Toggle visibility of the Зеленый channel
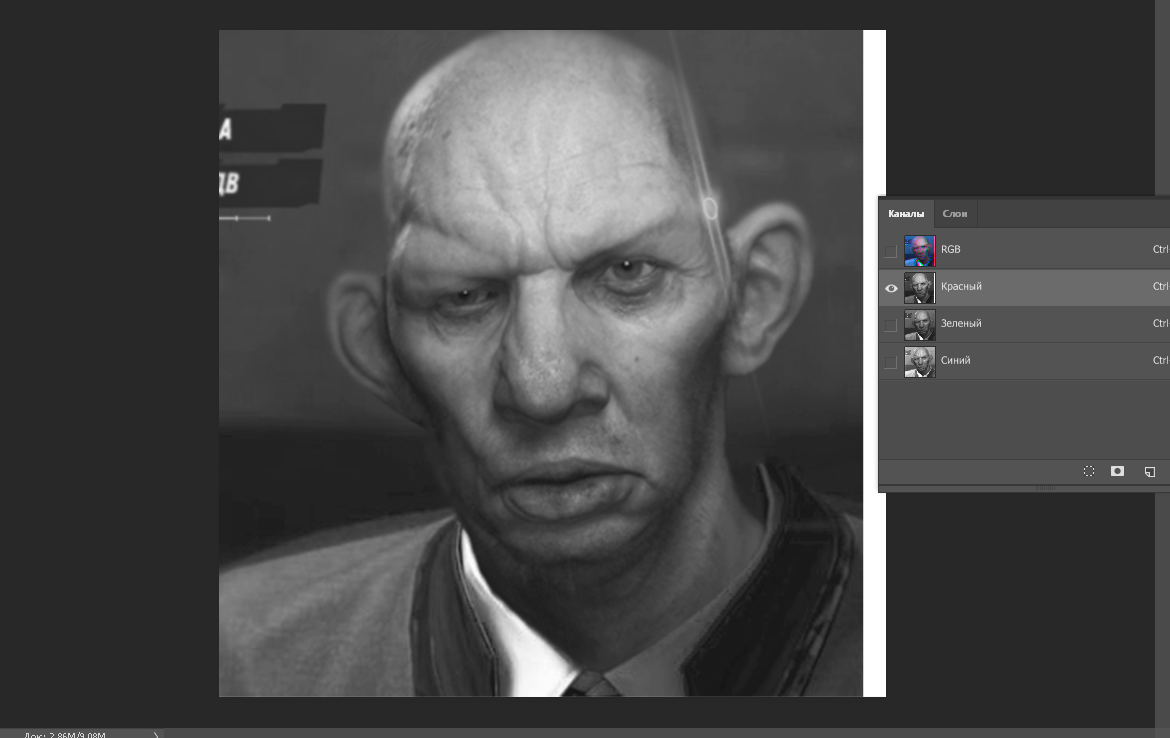 pos(890,325)
